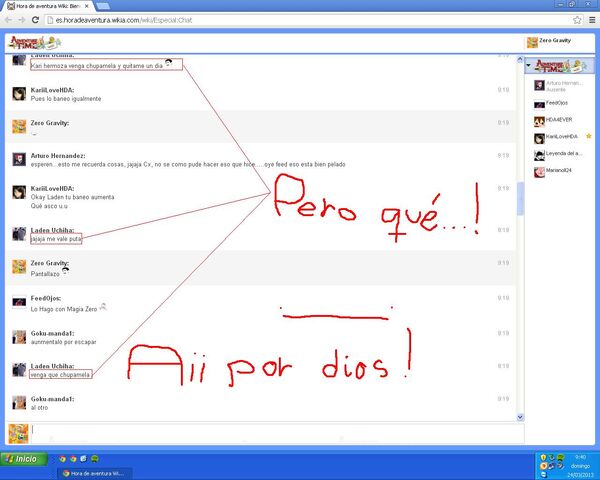Click KariiLoveHDA avatar beside 'Pues lo baneo igualmente'

click(x=19, y=94)
